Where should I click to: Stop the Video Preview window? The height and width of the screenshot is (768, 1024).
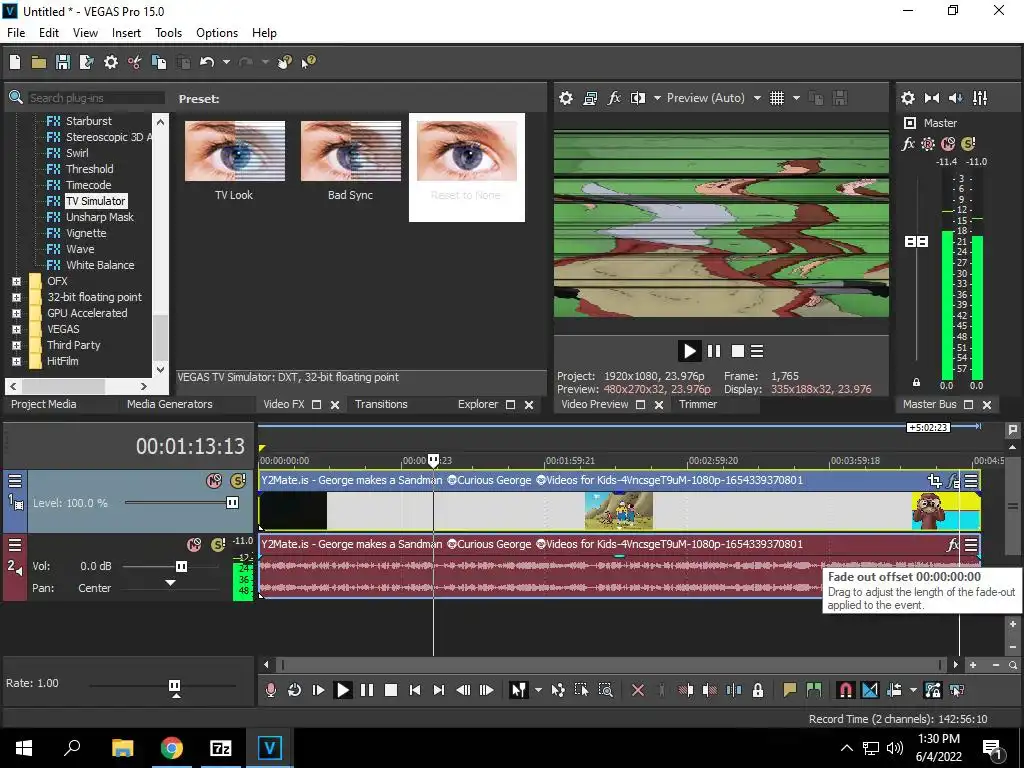pyautogui.click(x=738, y=351)
